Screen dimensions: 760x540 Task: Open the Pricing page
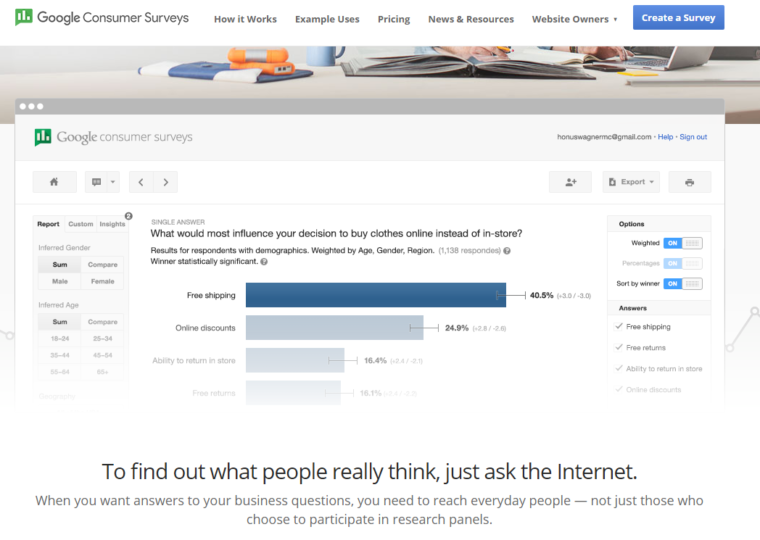[x=394, y=19]
